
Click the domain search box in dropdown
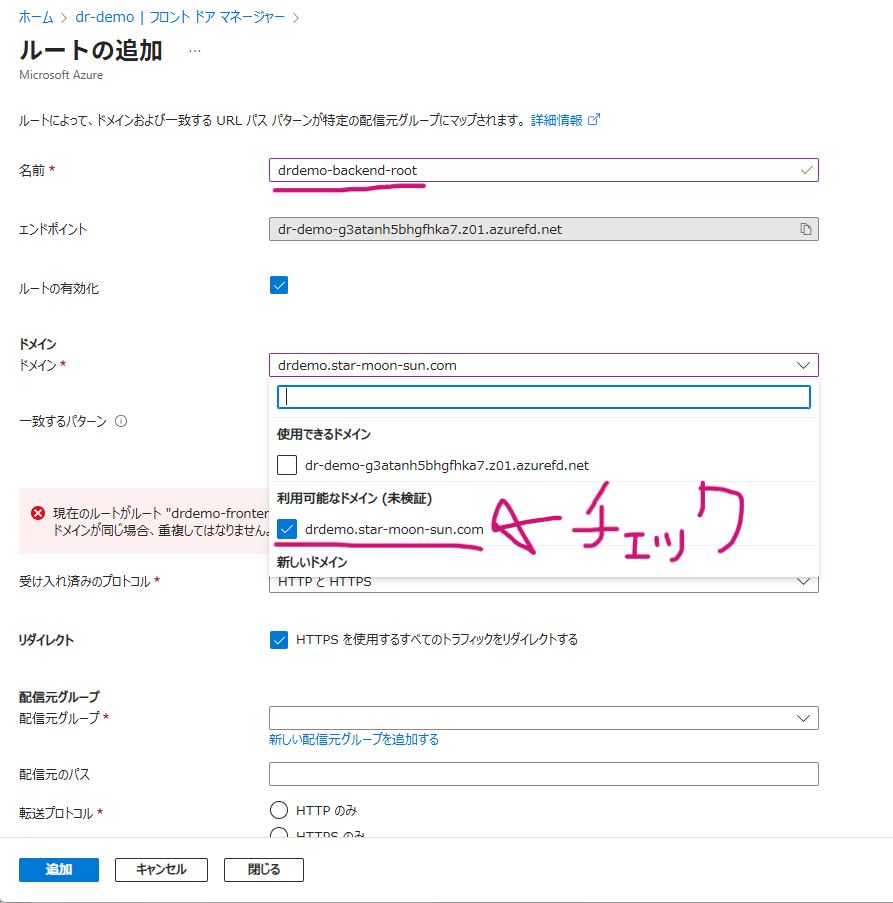pyautogui.click(x=544, y=397)
